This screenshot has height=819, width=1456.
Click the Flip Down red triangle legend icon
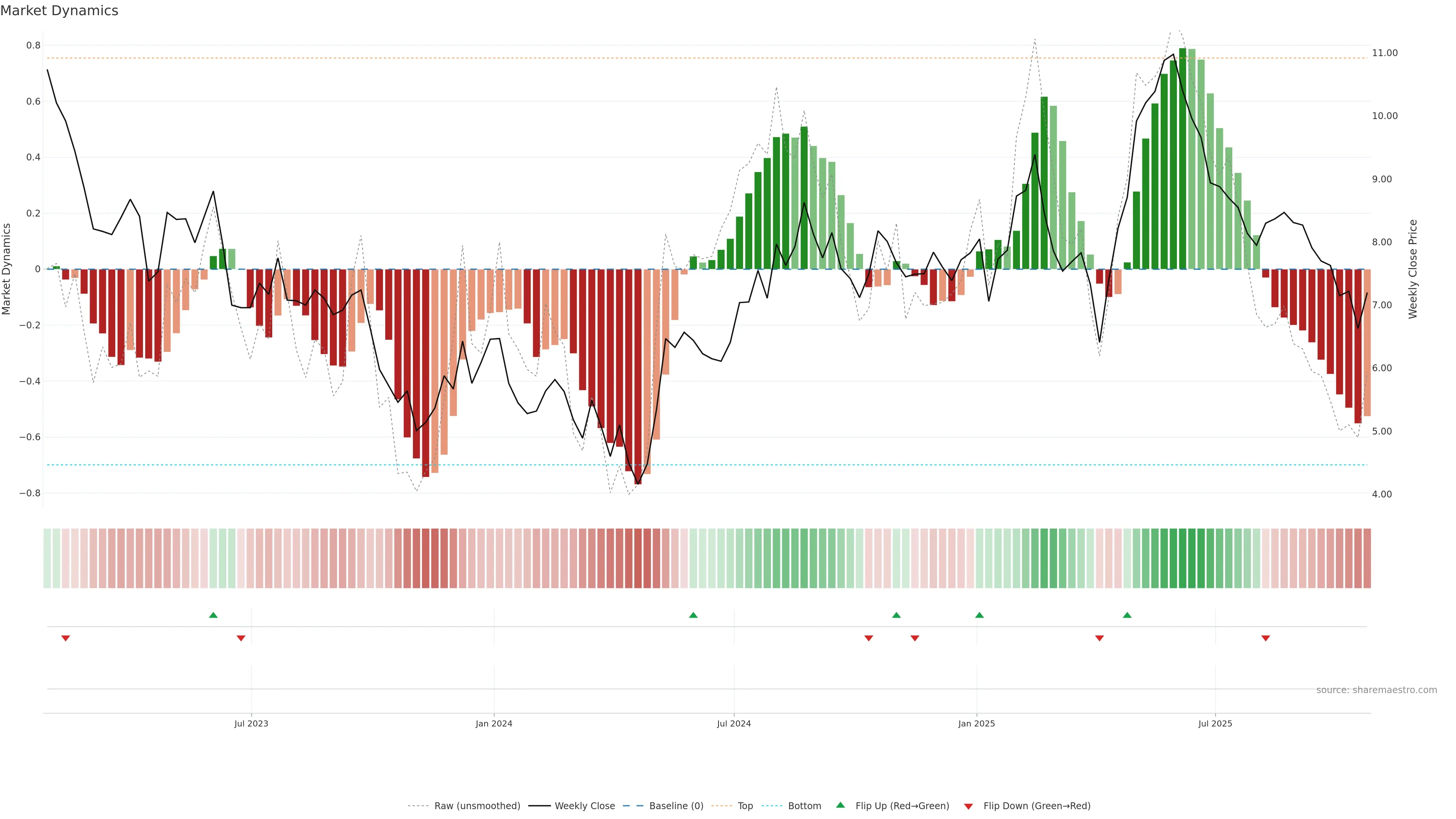968,806
